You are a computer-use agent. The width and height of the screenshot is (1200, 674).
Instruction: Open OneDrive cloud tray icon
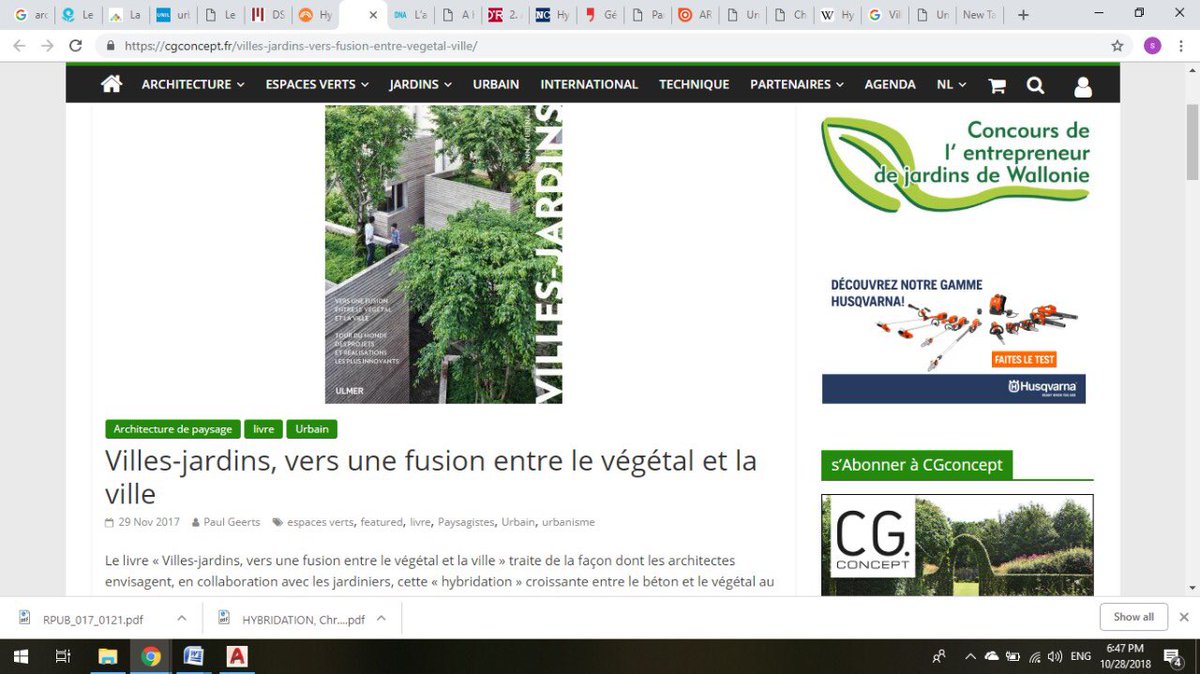click(992, 657)
